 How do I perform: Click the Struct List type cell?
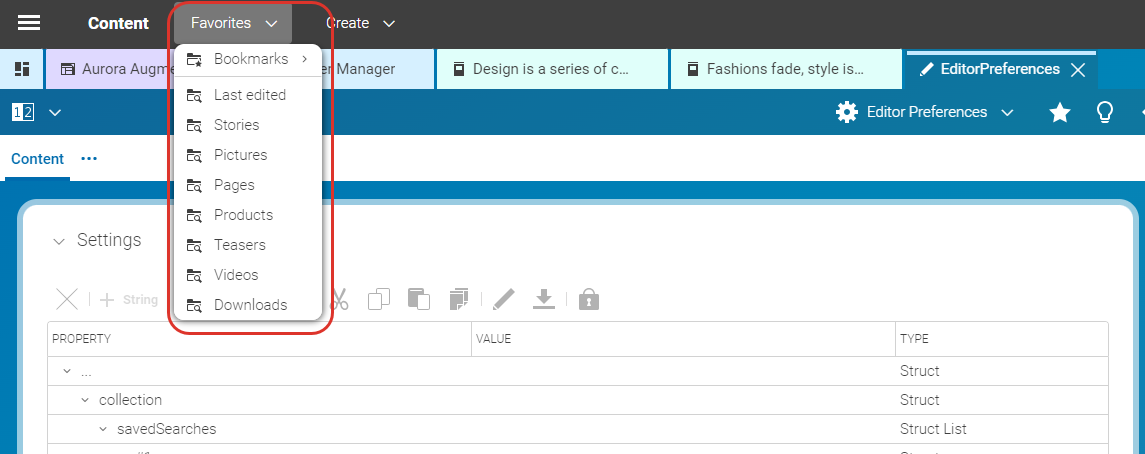pyautogui.click(x=1002, y=429)
